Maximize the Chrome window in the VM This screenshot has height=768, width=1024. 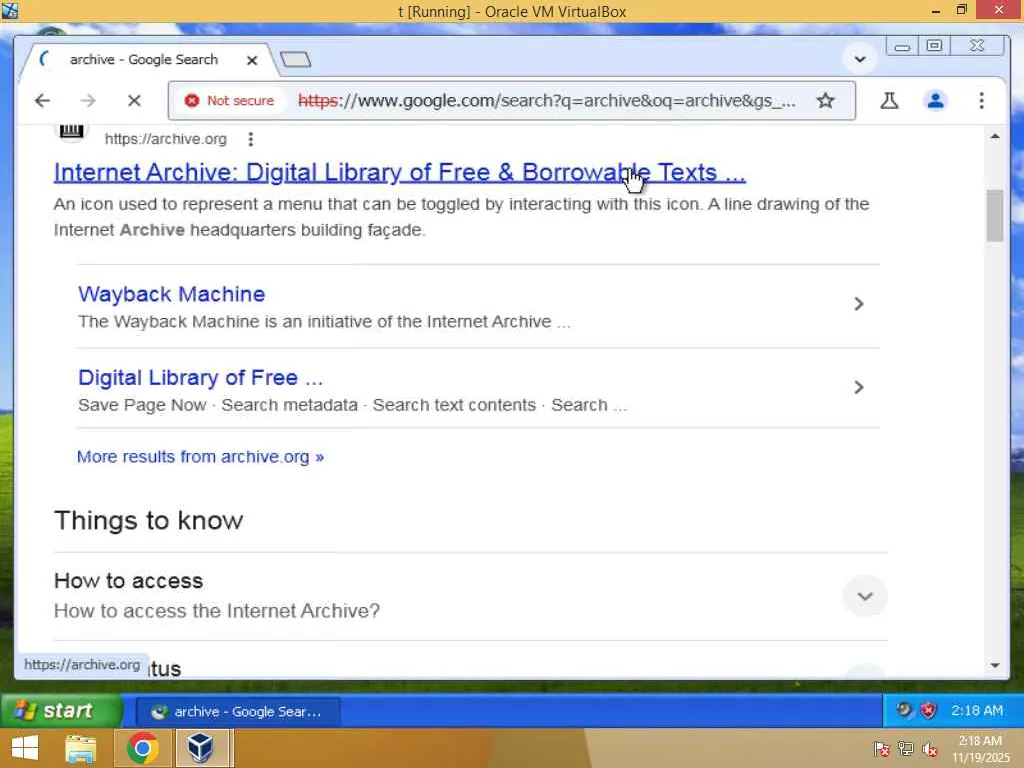pyautogui.click(x=935, y=46)
